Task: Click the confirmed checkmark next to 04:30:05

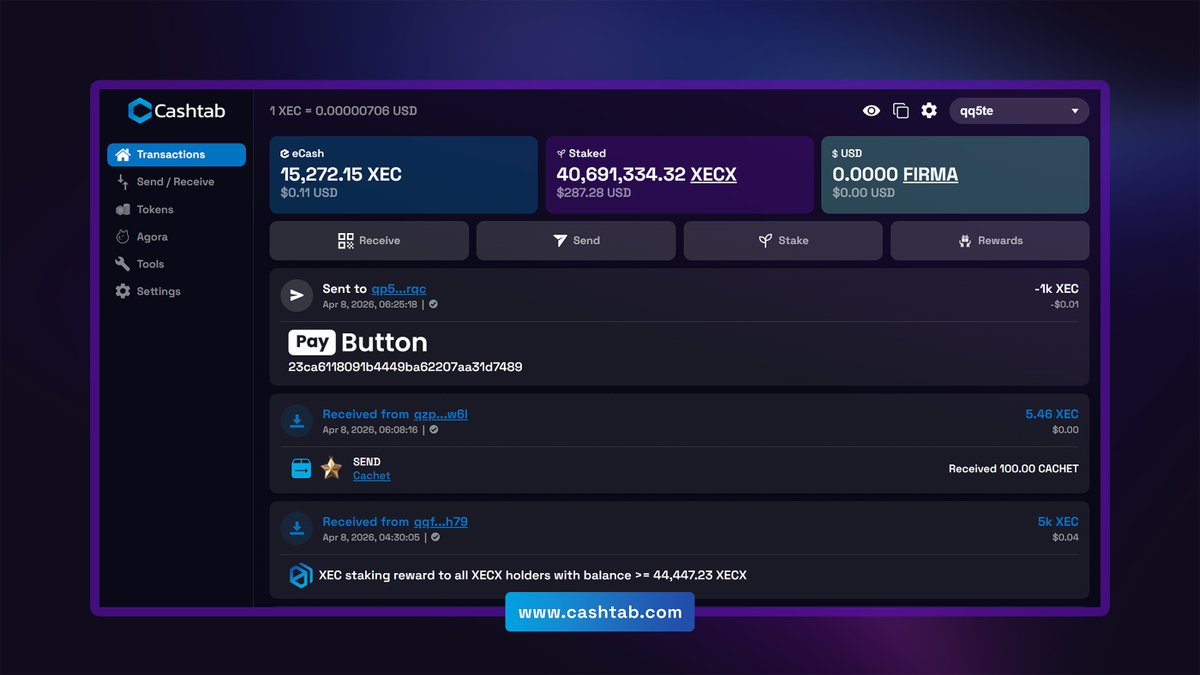Action: click(x=435, y=538)
